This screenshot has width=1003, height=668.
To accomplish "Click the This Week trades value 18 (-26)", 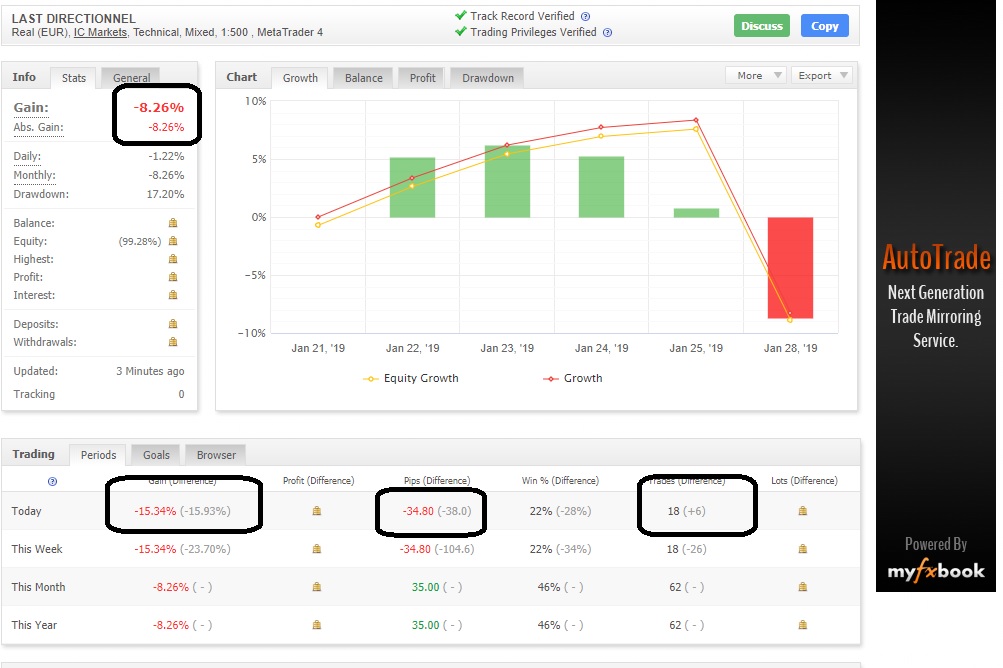I will point(686,549).
